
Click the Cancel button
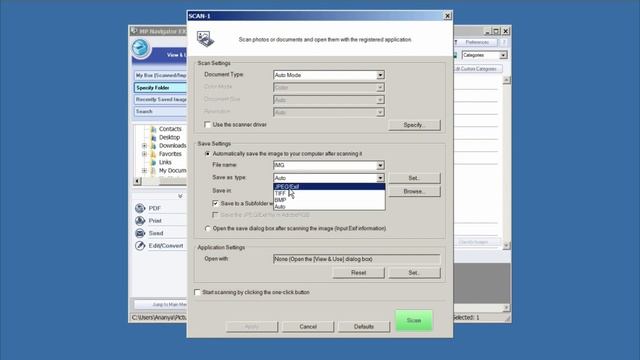coord(308,327)
